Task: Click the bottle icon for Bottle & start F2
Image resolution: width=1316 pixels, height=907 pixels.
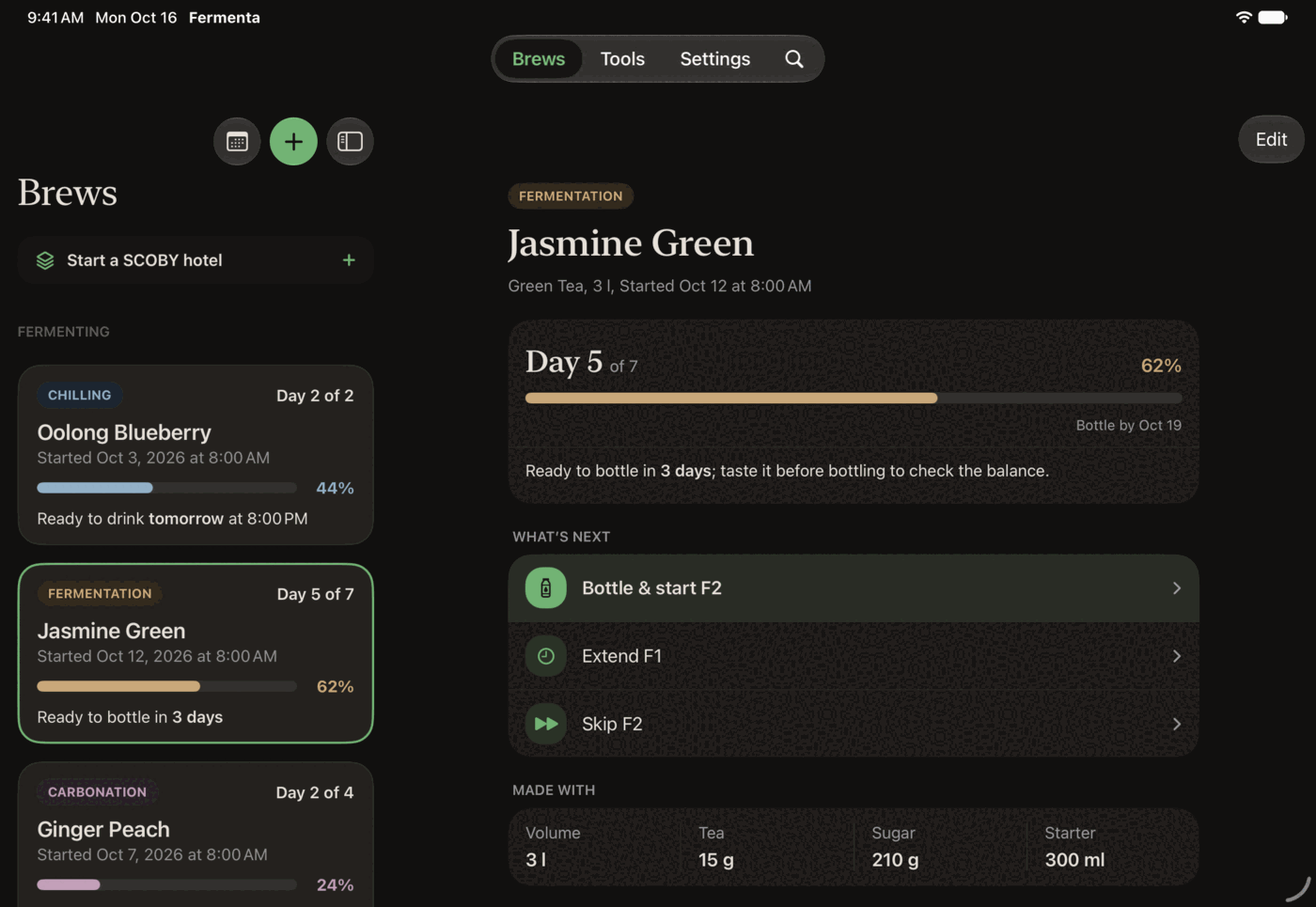Action: tap(545, 587)
